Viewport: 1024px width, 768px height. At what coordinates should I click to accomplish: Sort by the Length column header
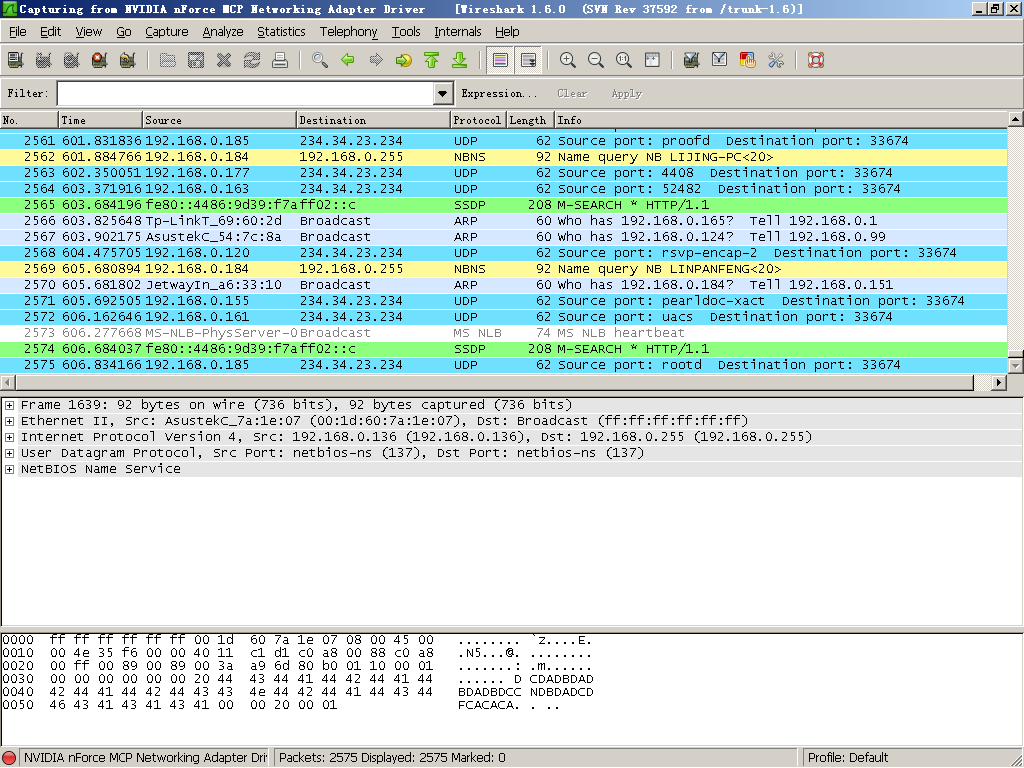point(530,120)
